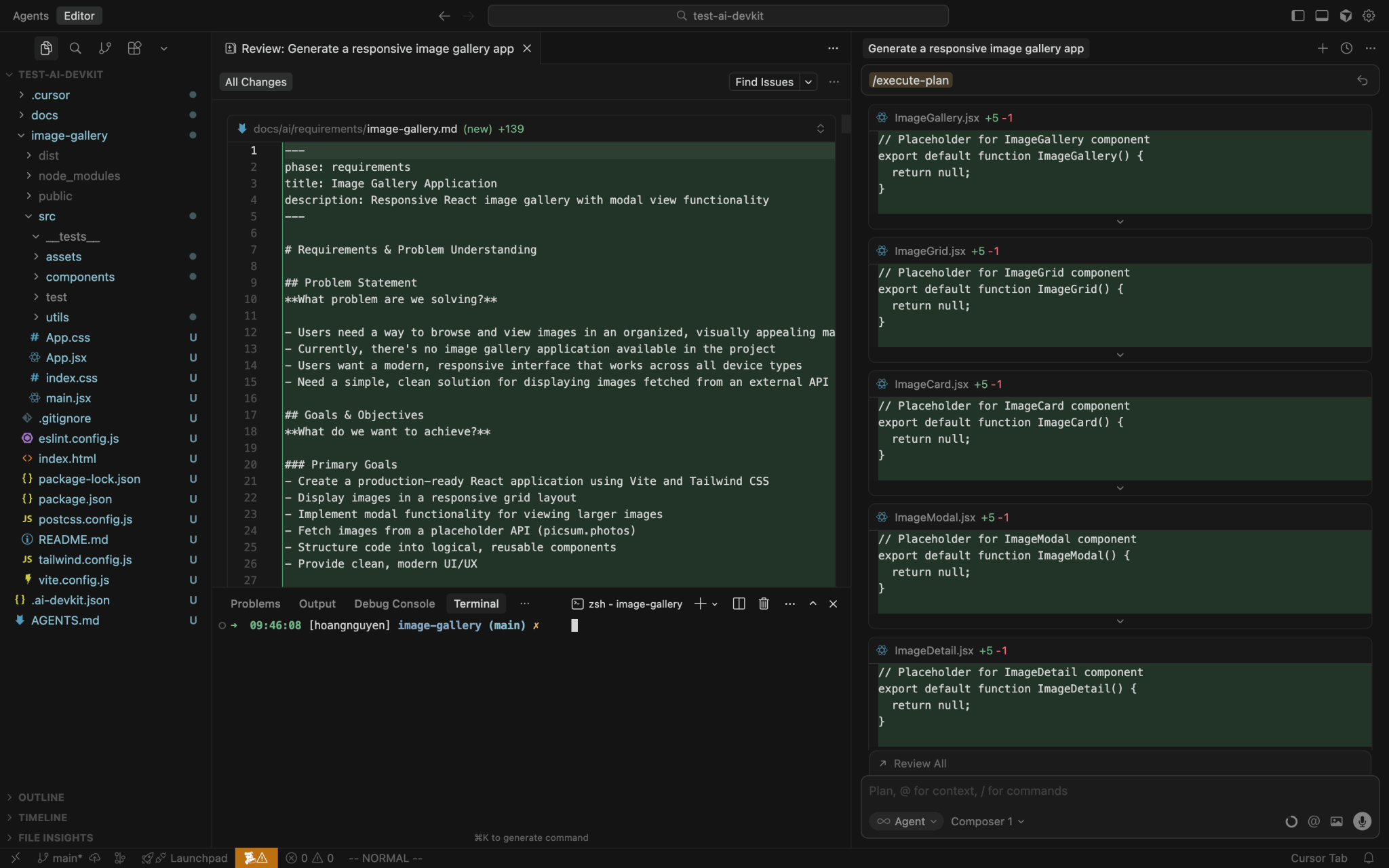The width and height of the screenshot is (1389, 868).
Task: Click the Launchpad item in the status bar
Action: [x=192, y=857]
